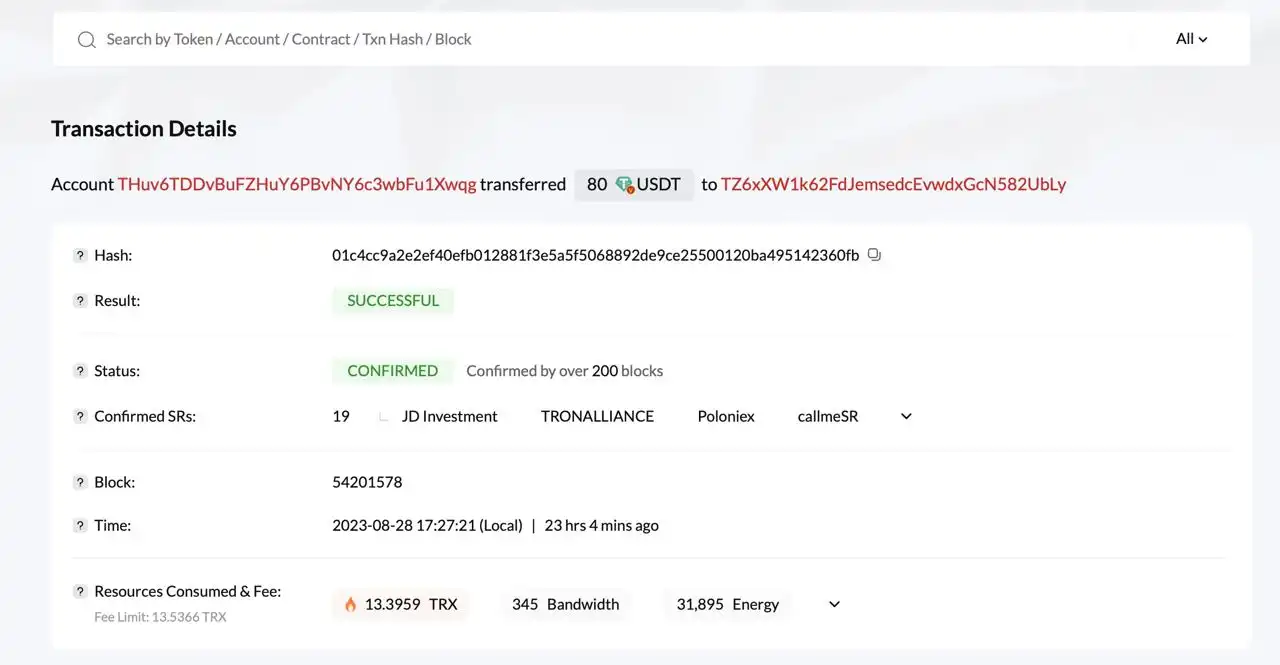Click the USDT token logo icon
This screenshot has width=1280, height=665.
[x=625, y=185]
